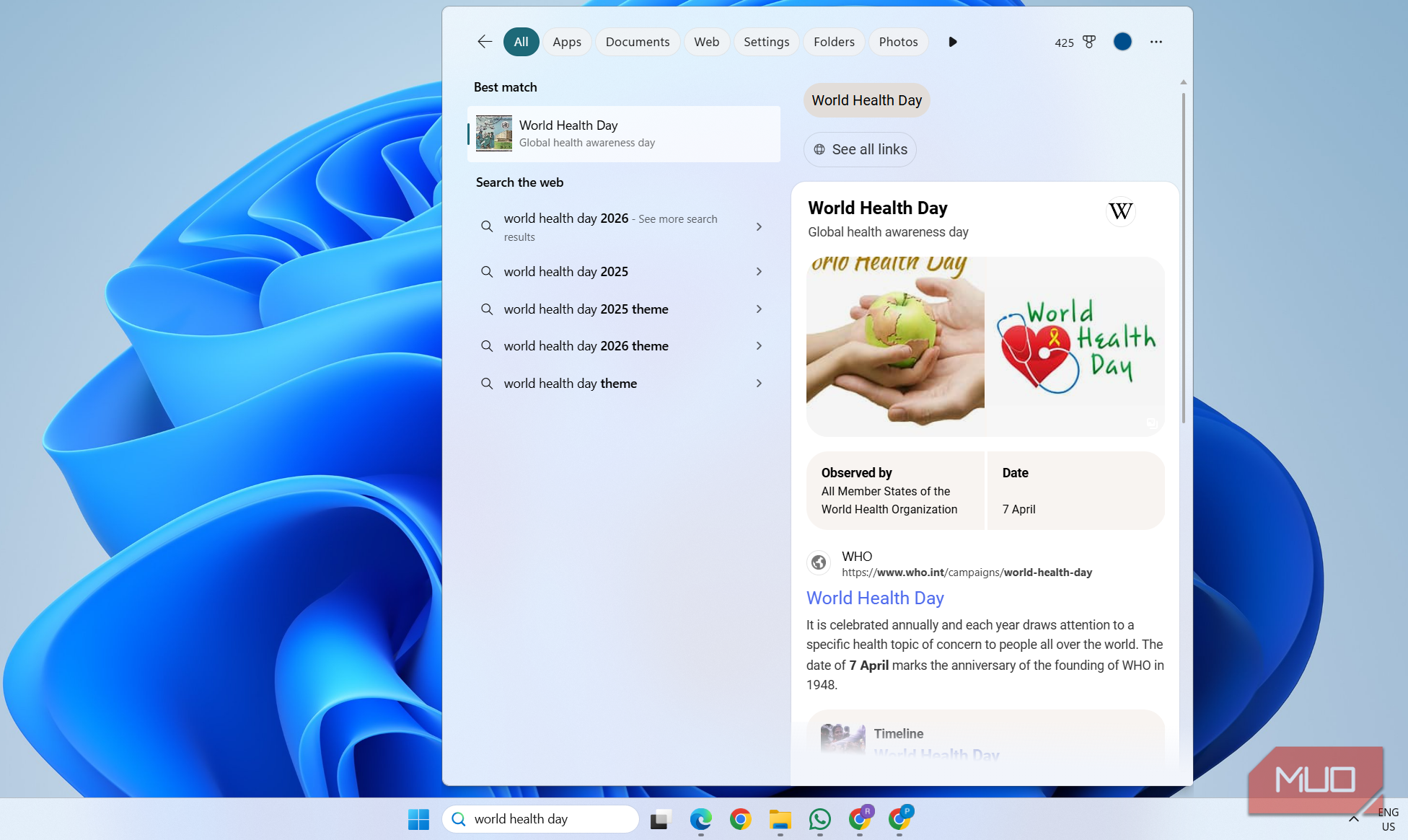
Task: Switch to the Settings filter tab
Action: 766,42
